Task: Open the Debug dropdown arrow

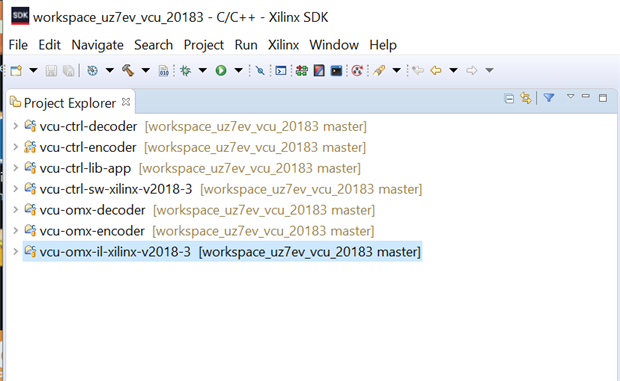Action: point(202,71)
